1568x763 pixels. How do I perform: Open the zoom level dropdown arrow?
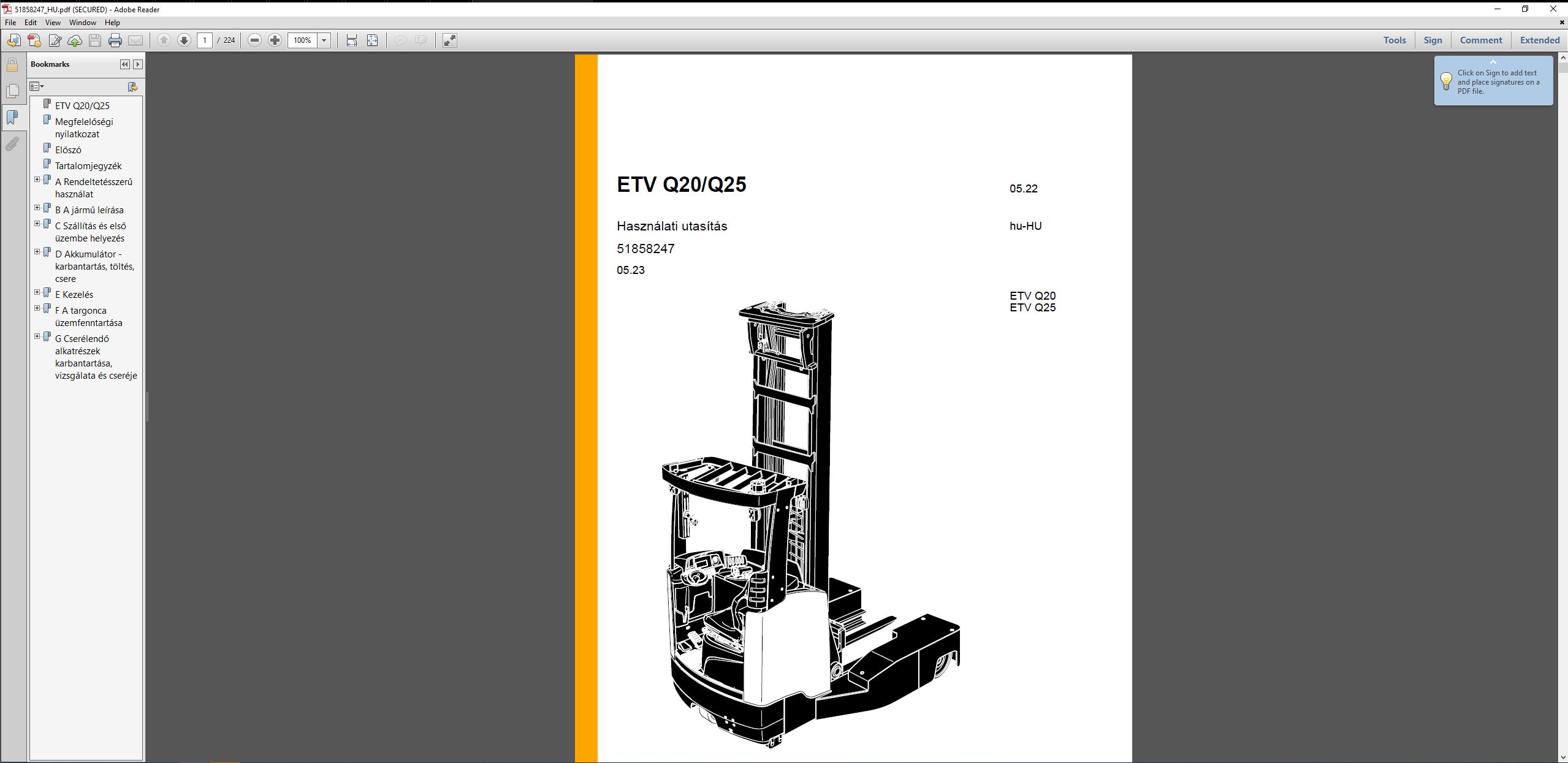click(324, 40)
